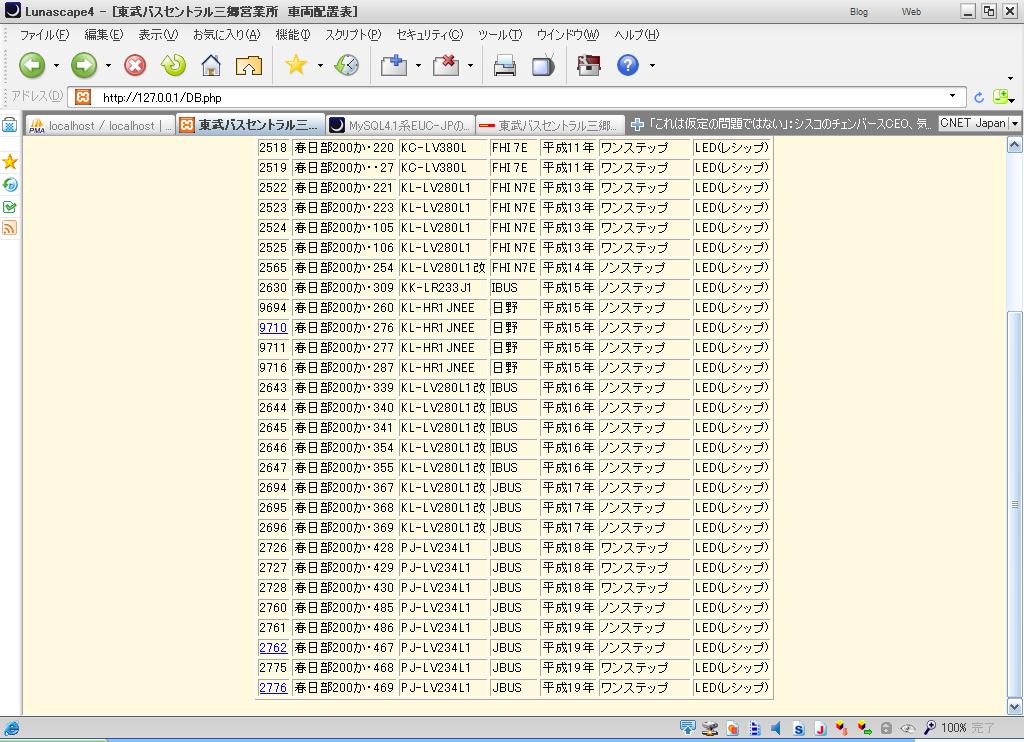Click the 100% zoom level in the status bar

953,728
